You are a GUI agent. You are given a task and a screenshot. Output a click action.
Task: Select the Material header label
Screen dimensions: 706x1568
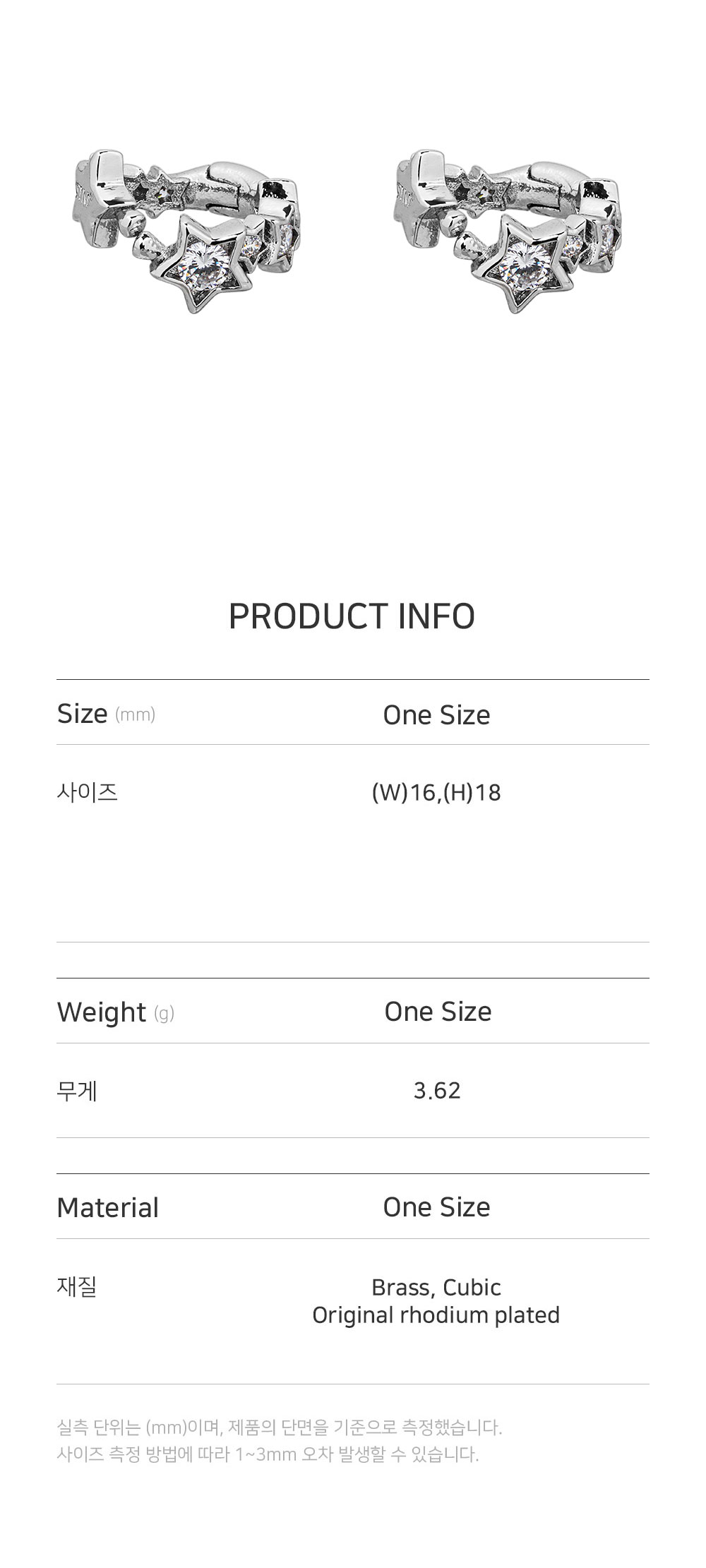pyautogui.click(x=108, y=1207)
